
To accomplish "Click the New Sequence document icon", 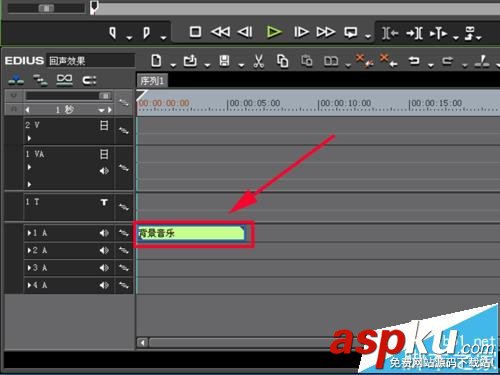I will pos(156,61).
